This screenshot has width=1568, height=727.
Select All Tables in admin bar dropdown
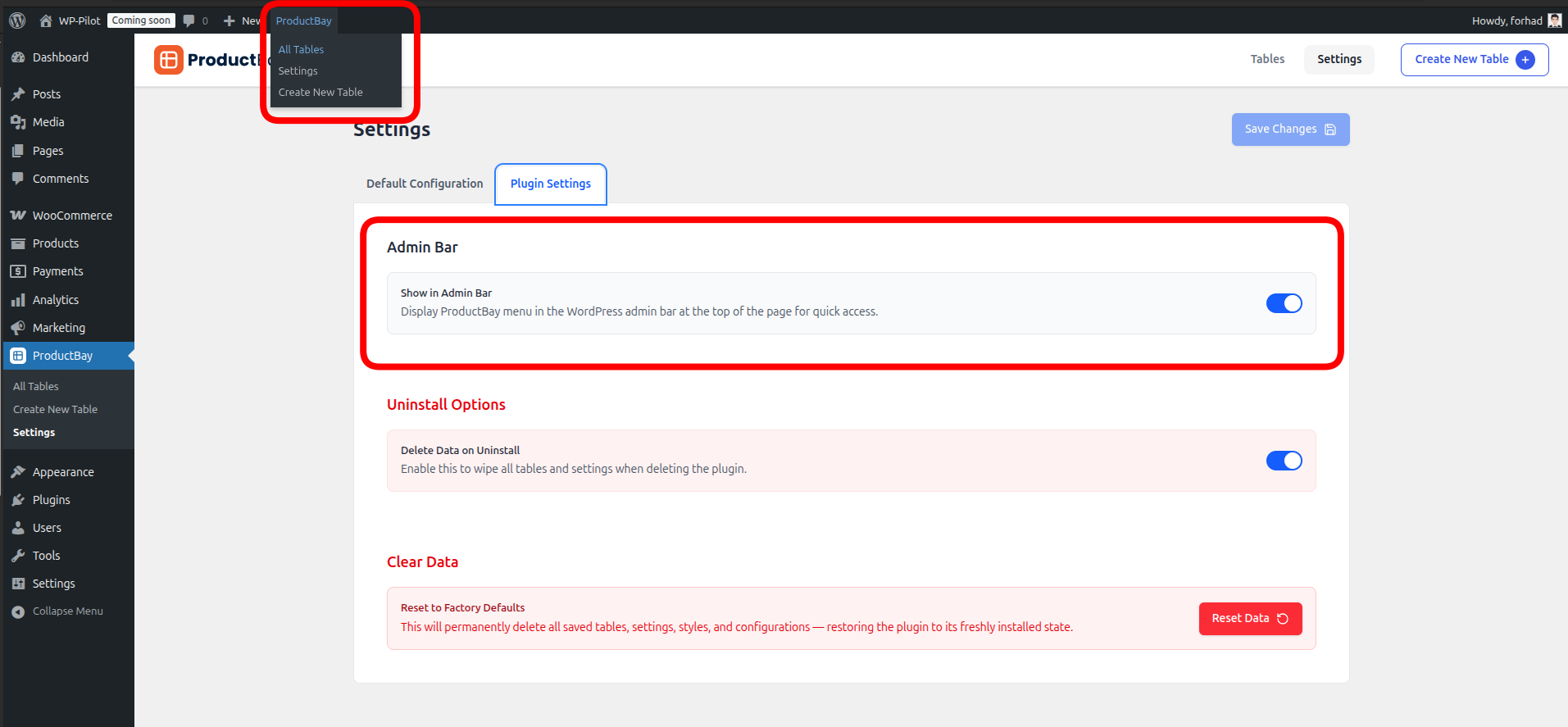point(301,49)
